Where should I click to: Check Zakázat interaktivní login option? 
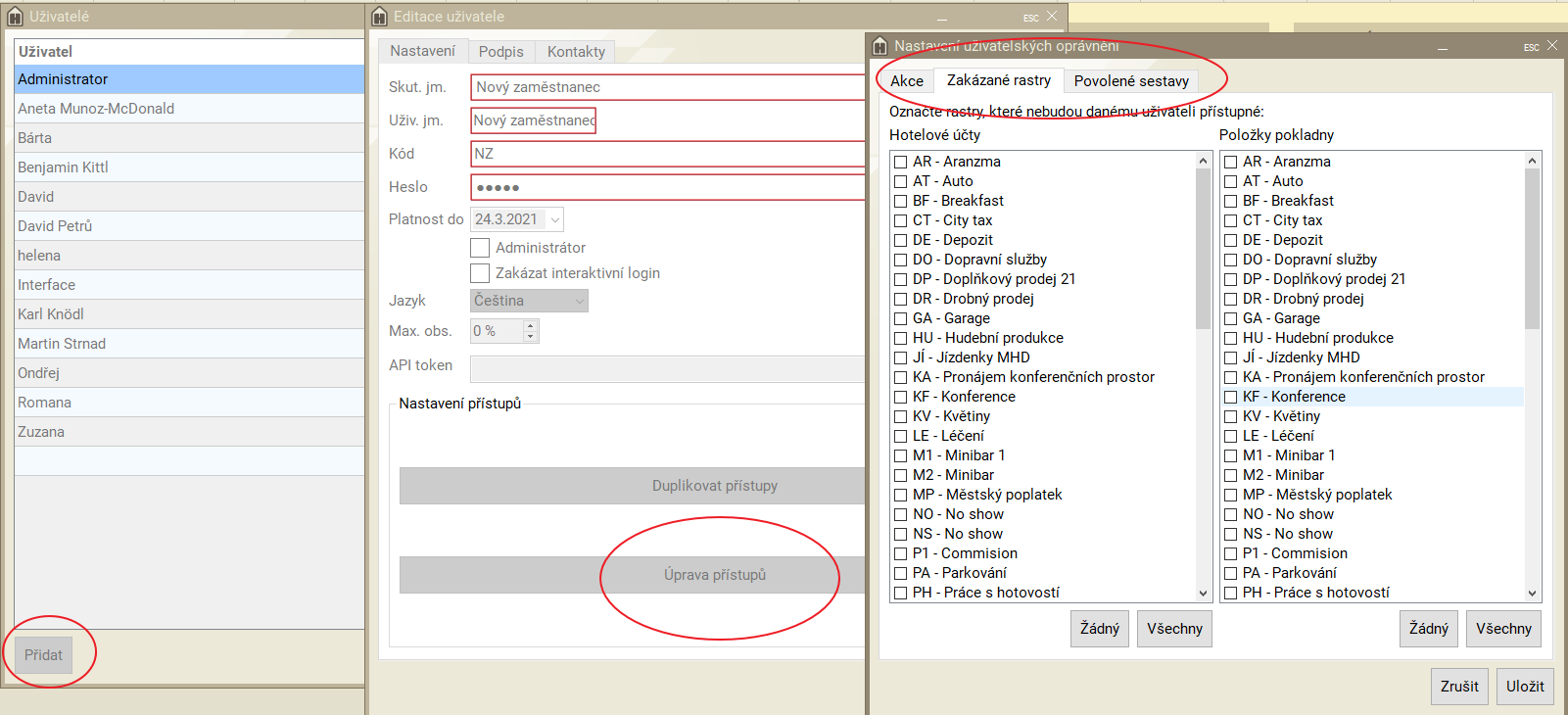click(480, 273)
